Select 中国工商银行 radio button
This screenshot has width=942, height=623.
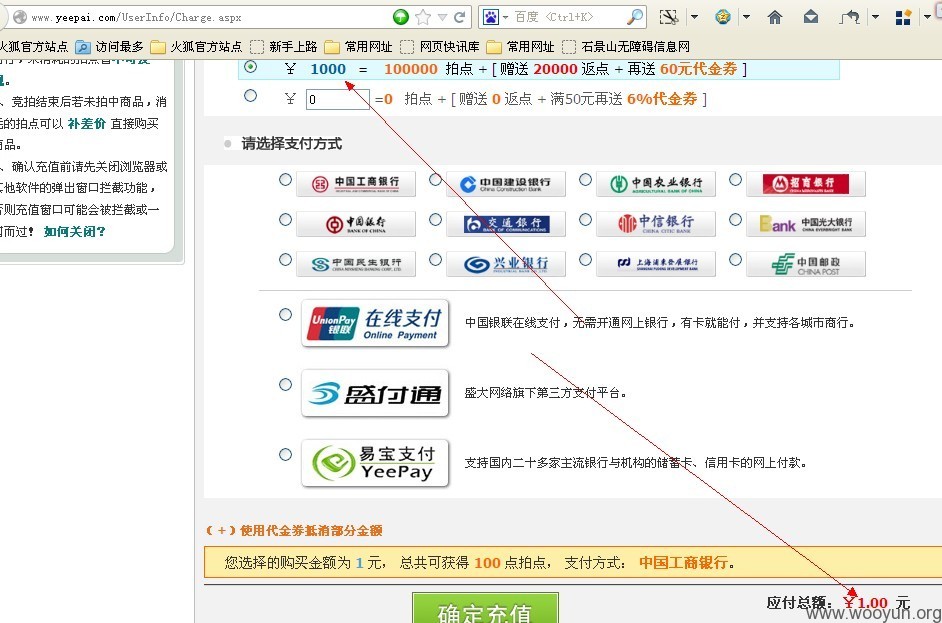(285, 180)
